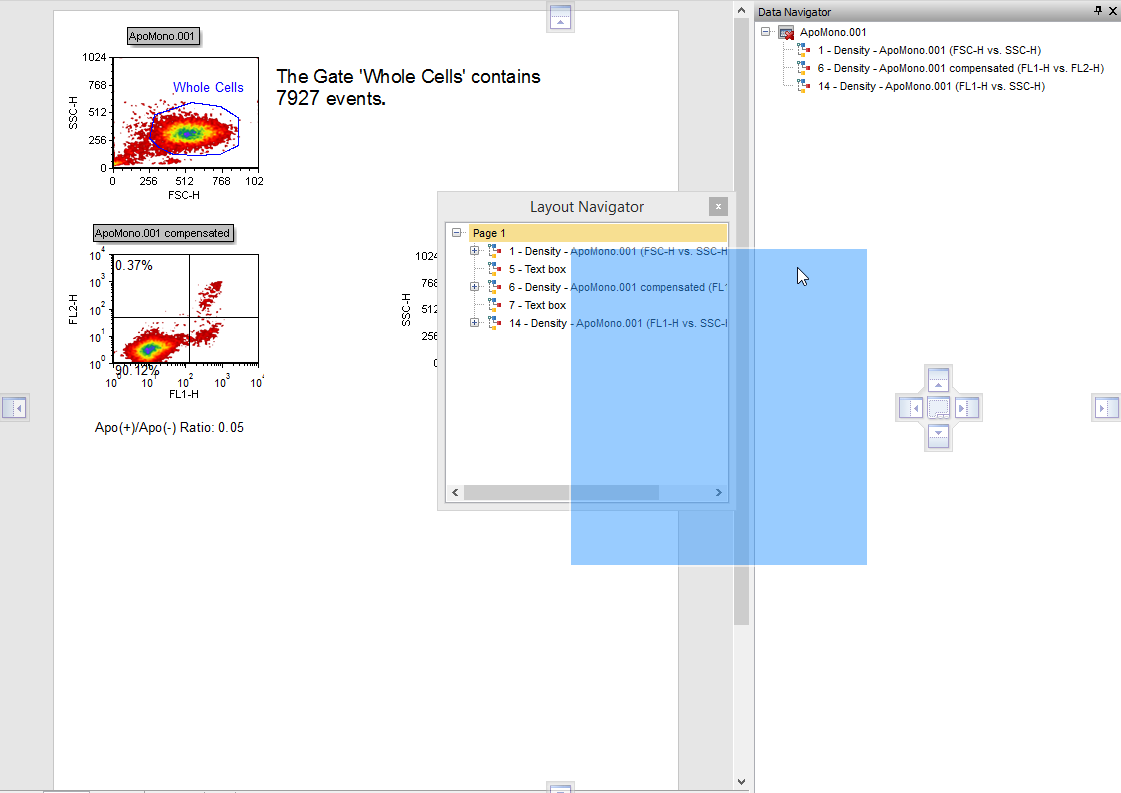This screenshot has width=1121, height=793.
Task: Expand the 1 - Density node in Layout Navigator
Action: click(x=475, y=251)
